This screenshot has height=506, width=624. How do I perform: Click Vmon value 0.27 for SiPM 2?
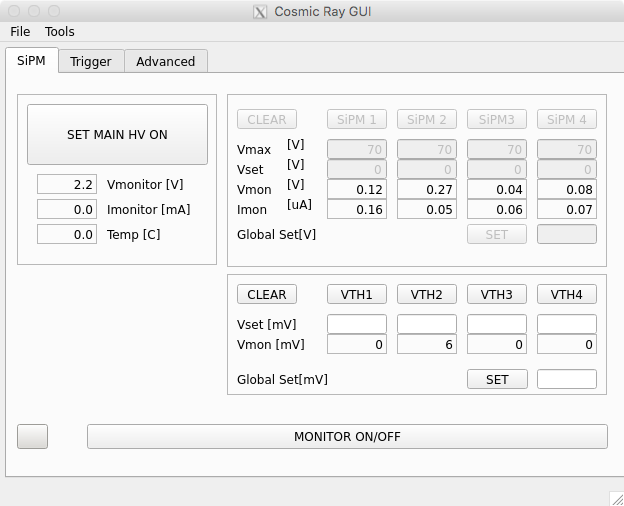(x=427, y=190)
